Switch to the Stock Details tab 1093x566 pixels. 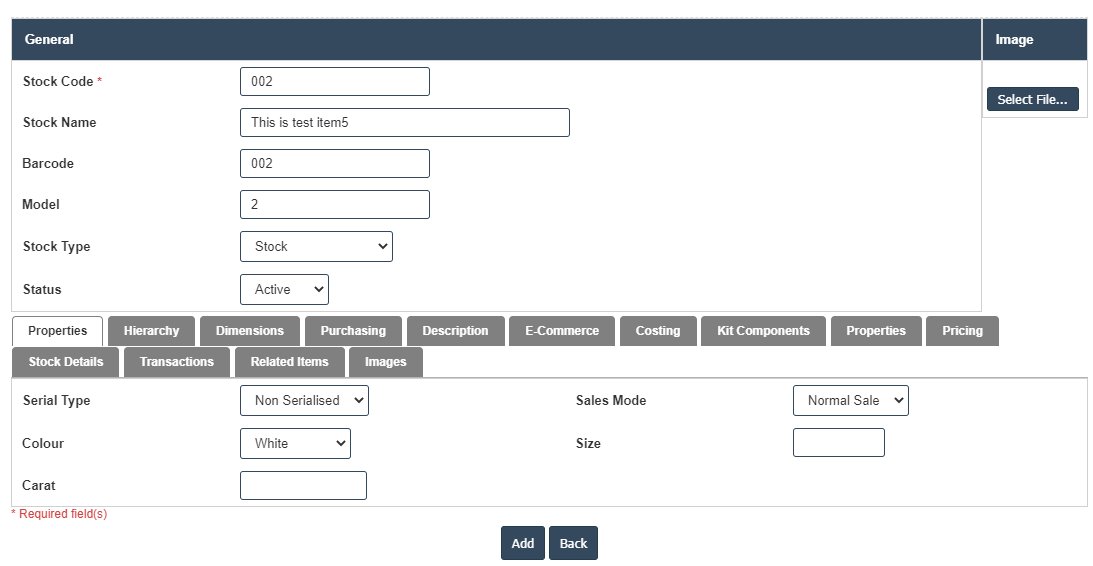[x=65, y=362]
